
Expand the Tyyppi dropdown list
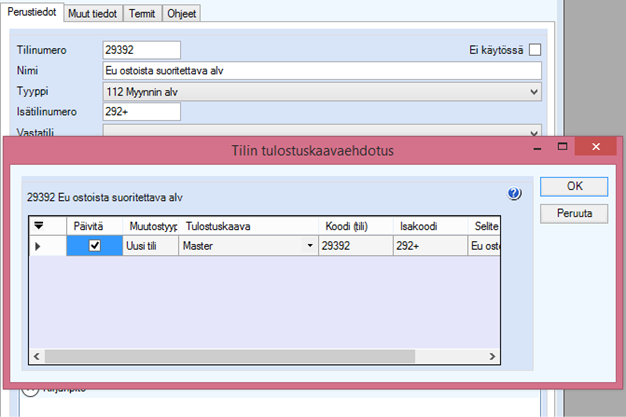click(533, 91)
